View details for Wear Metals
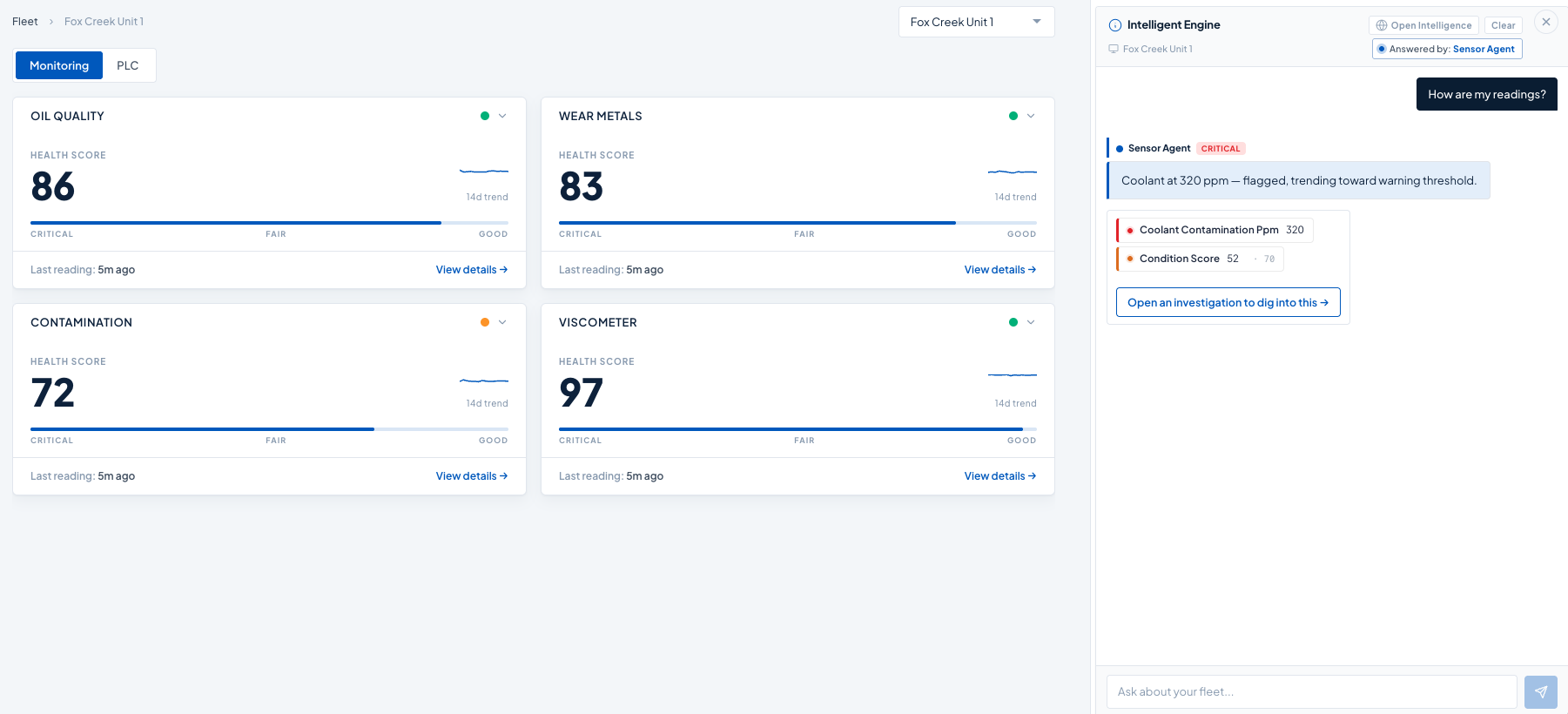Image resolution: width=1568 pixels, height=714 pixels. pyautogui.click(x=1000, y=270)
